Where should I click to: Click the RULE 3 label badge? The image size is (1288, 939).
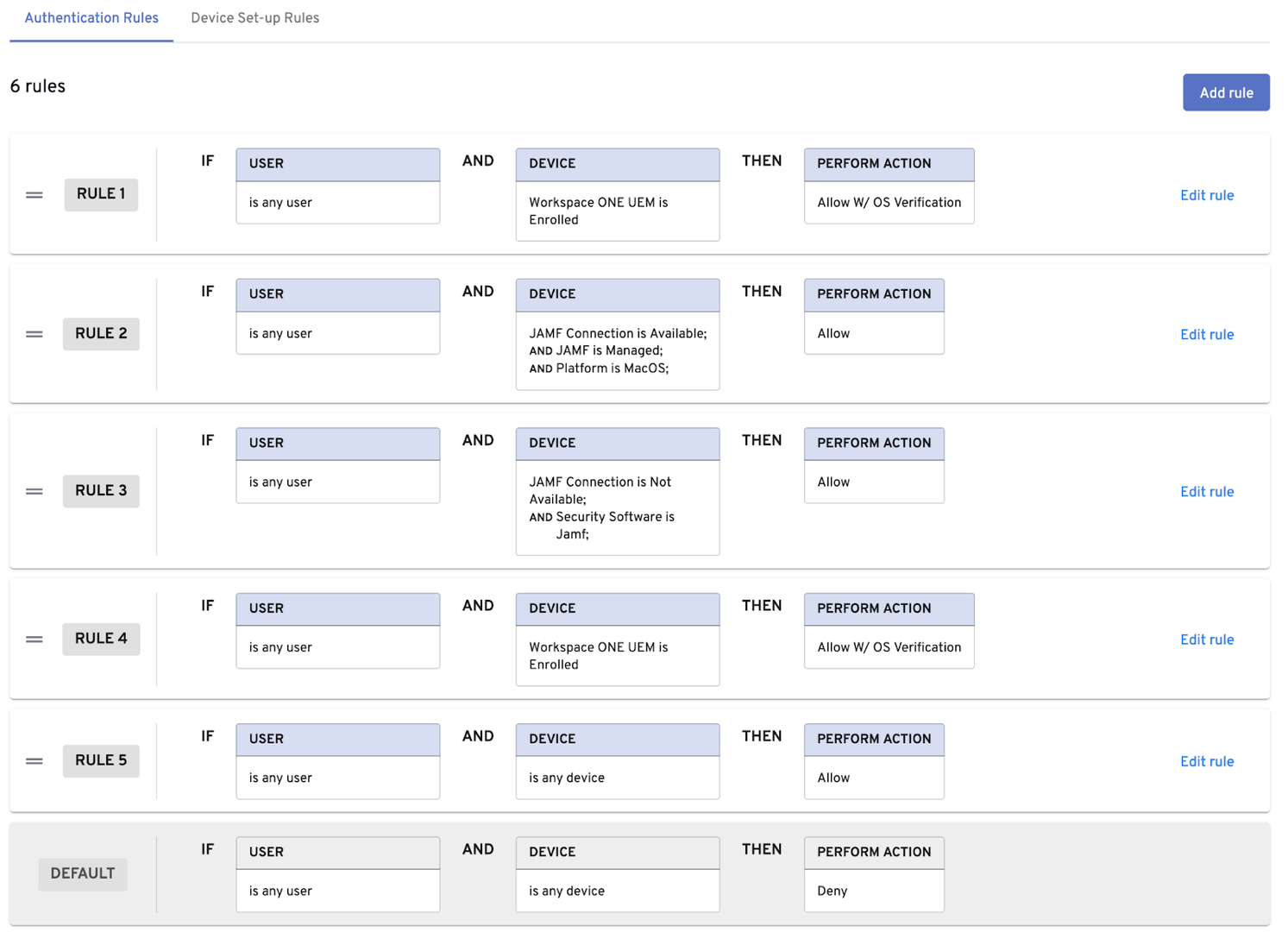point(101,491)
